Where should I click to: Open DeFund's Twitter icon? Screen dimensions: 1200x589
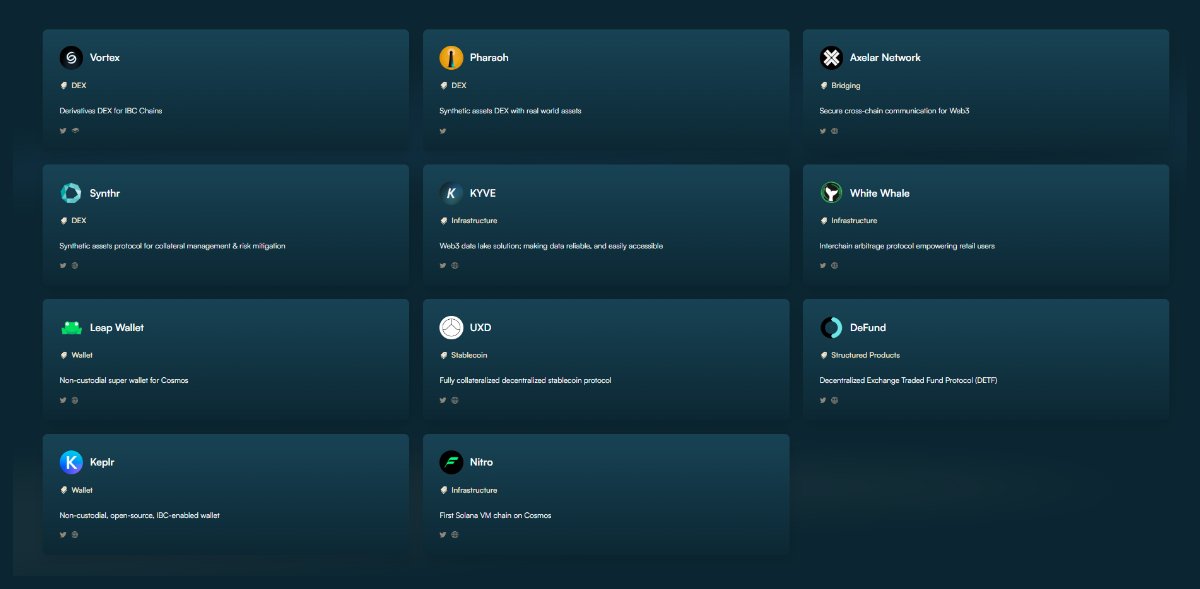[x=823, y=401]
